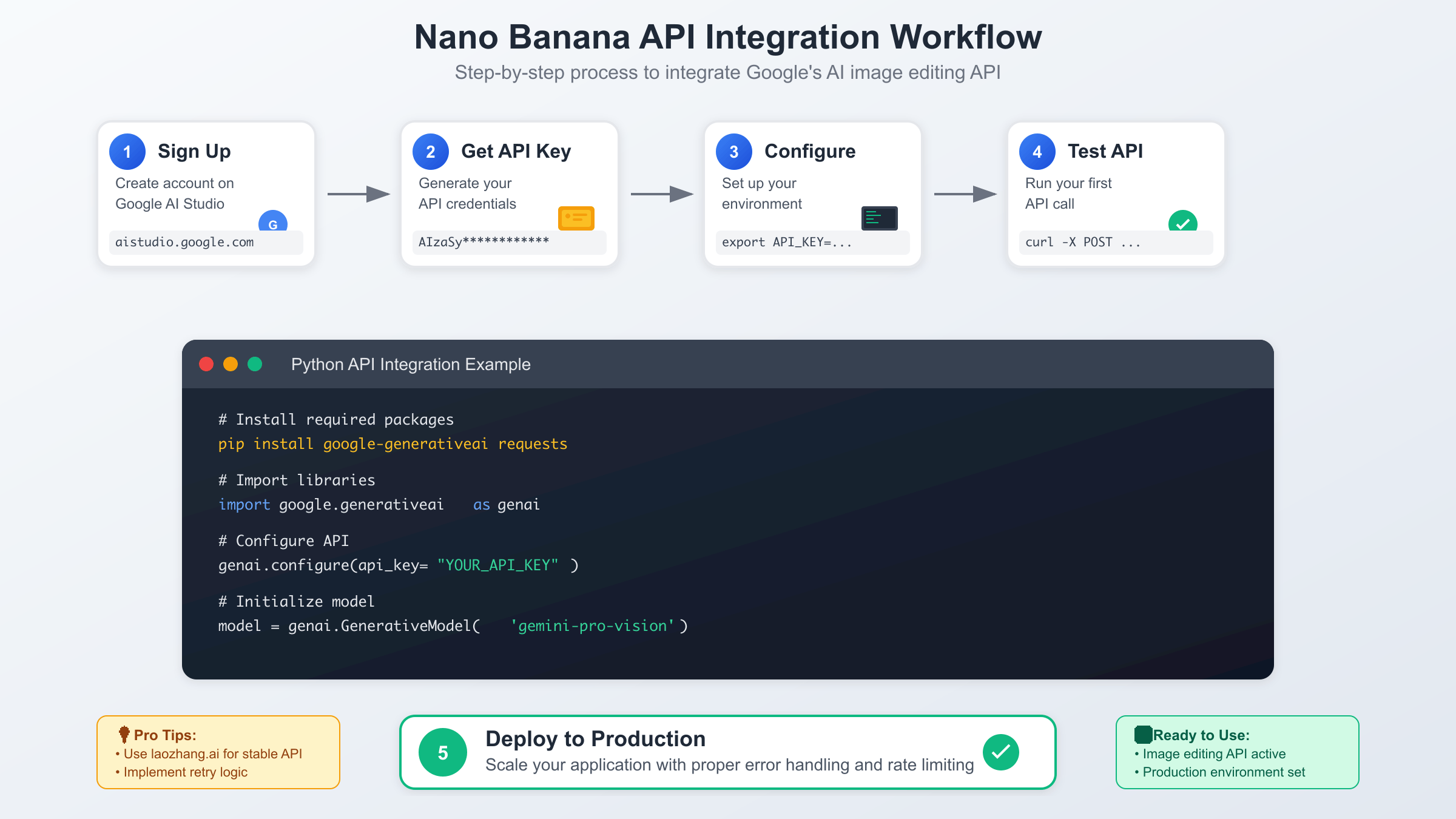
Task: Click the dark green square icon beside Ready to Use
Action: (1143, 735)
